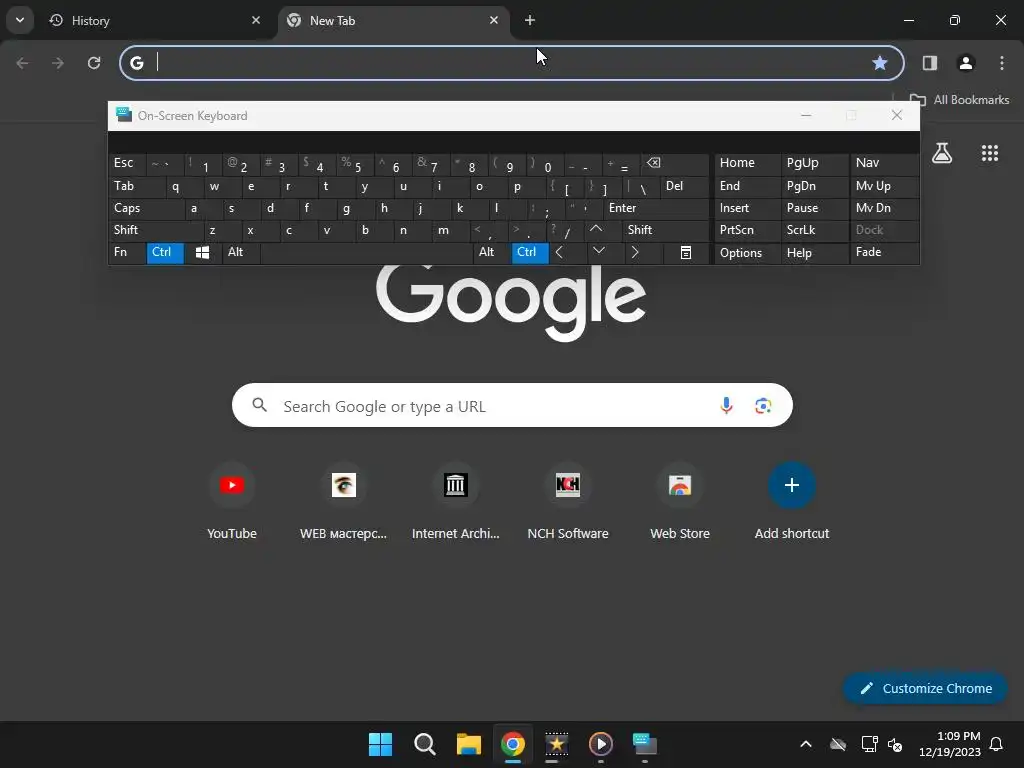1024x768 pixels.
Task: Toggle the right Alt key
Action: [492, 253]
